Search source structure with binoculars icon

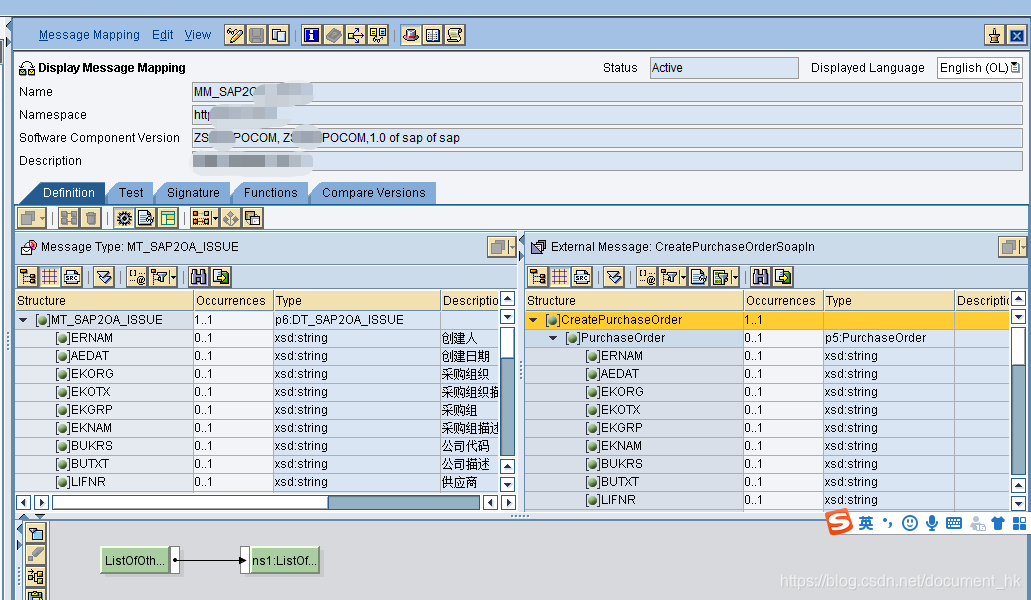(199, 277)
